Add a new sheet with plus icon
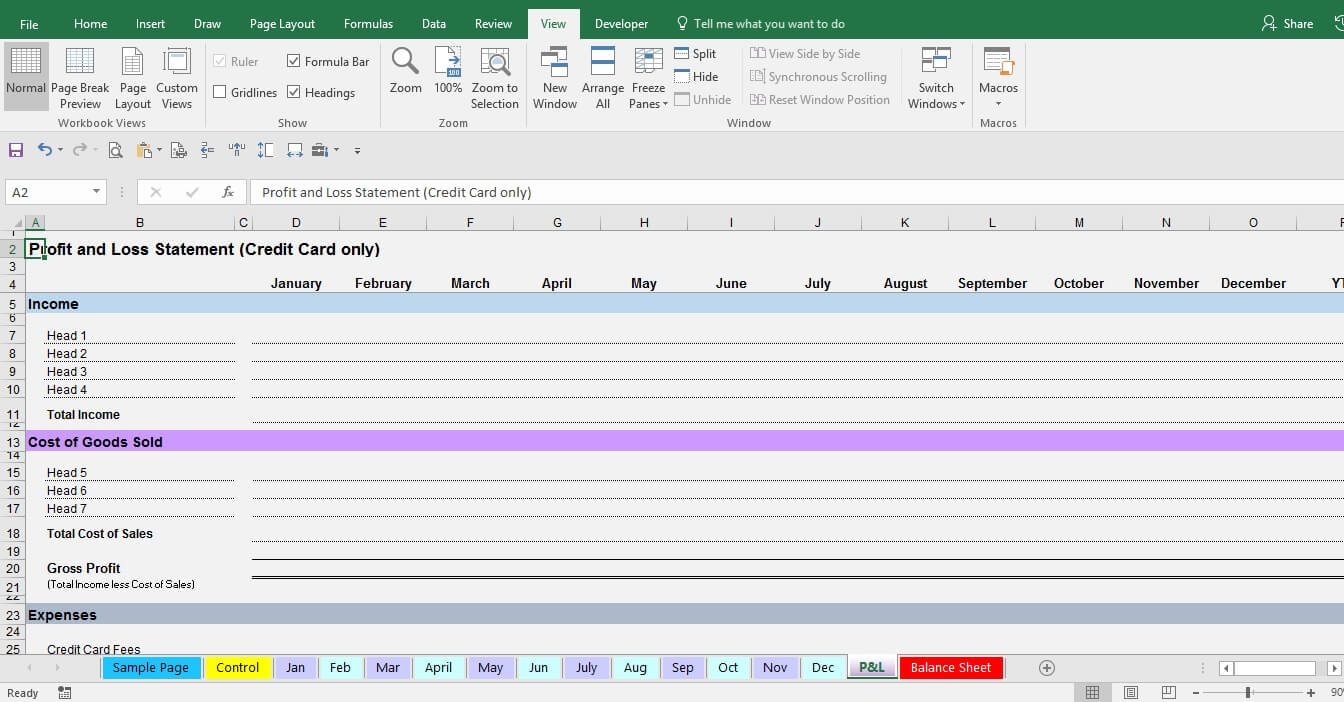 pos(1046,668)
